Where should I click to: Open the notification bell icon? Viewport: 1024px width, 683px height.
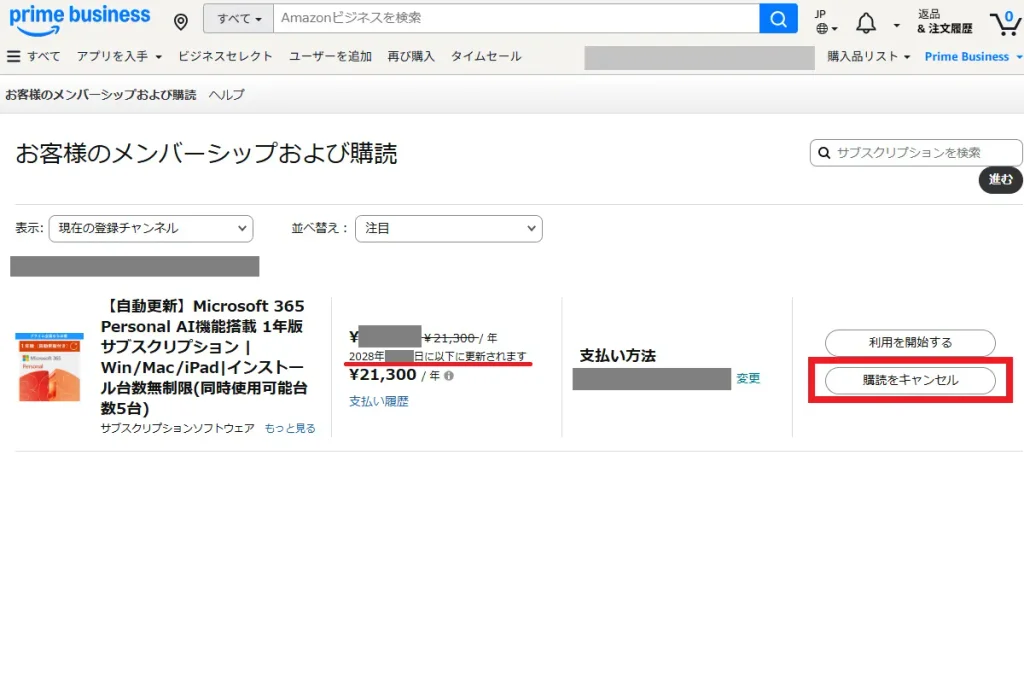pos(866,24)
